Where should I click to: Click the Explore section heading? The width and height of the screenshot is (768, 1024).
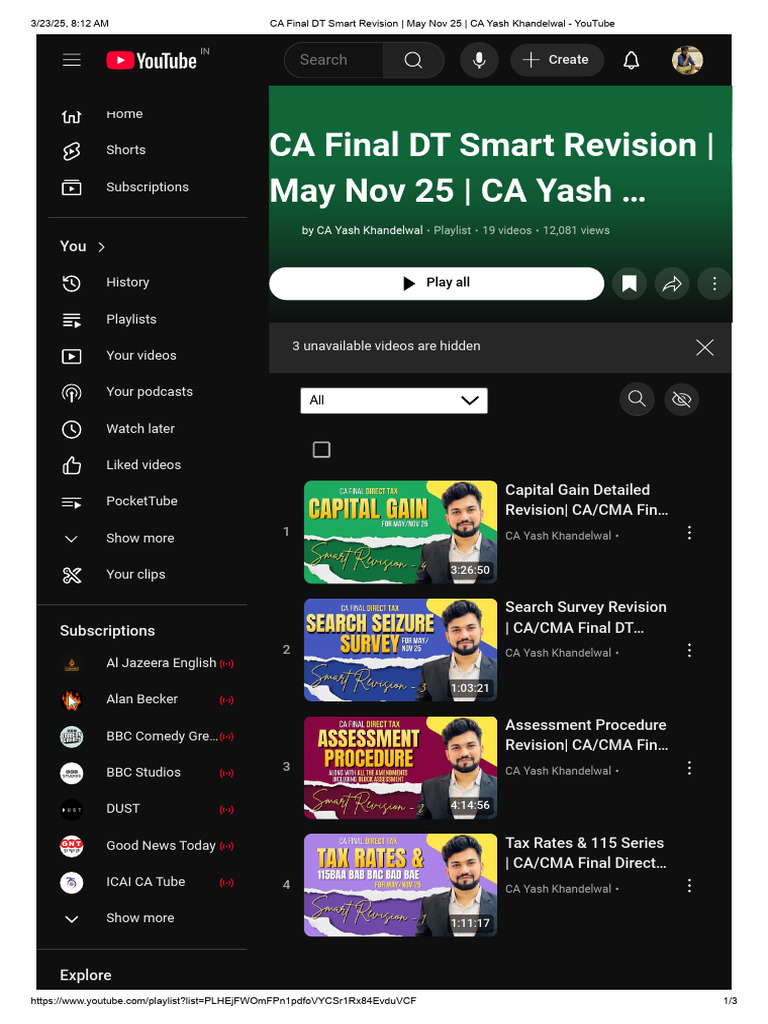[x=86, y=976]
